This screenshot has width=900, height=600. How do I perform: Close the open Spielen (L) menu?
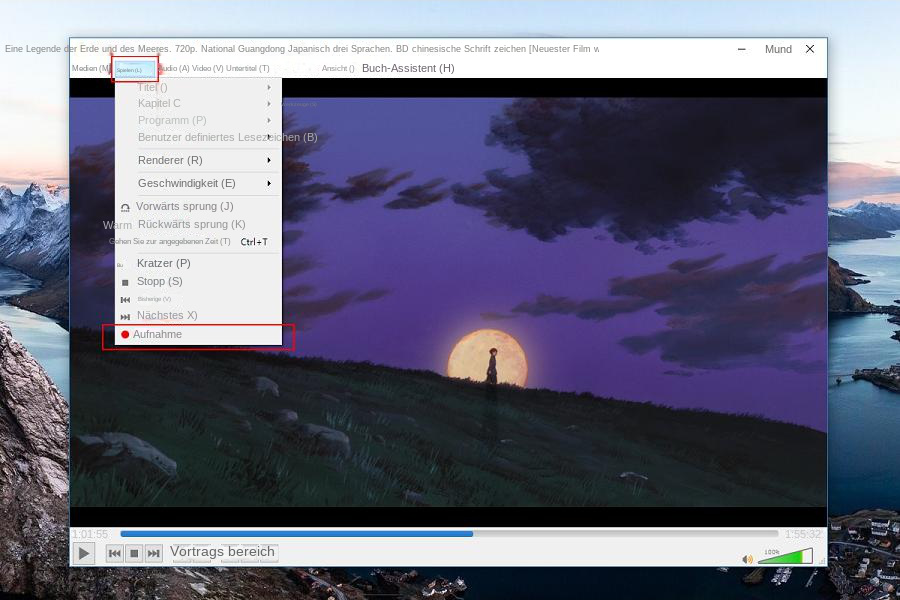coord(135,69)
